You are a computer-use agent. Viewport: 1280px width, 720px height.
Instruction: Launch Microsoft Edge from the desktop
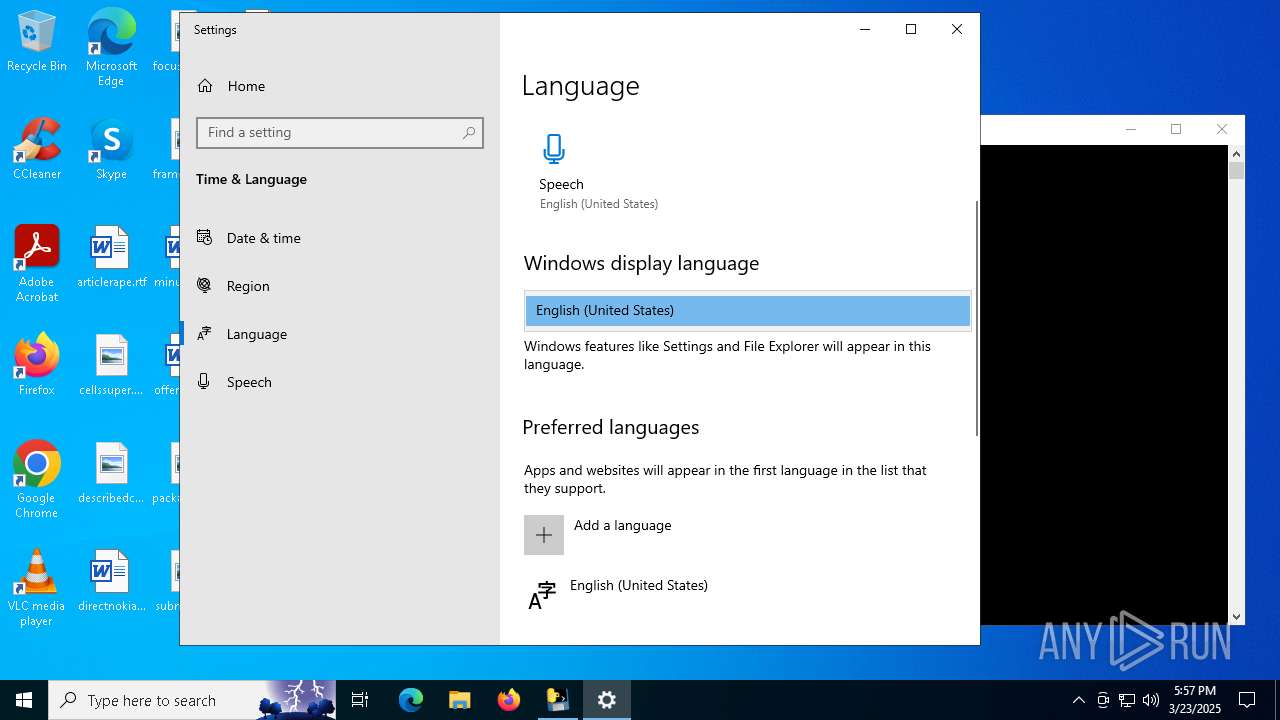tap(111, 47)
